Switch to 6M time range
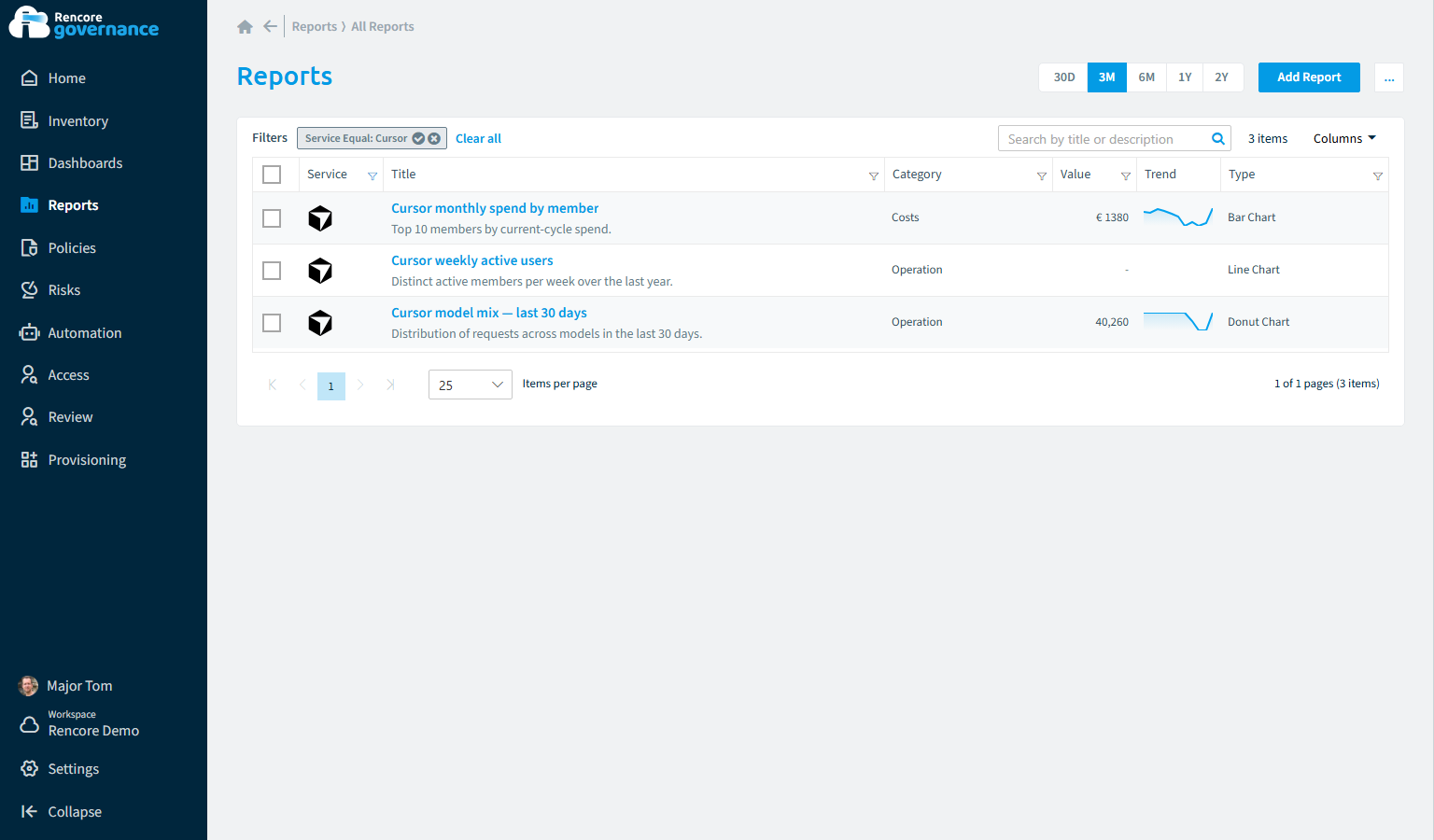 (1146, 77)
